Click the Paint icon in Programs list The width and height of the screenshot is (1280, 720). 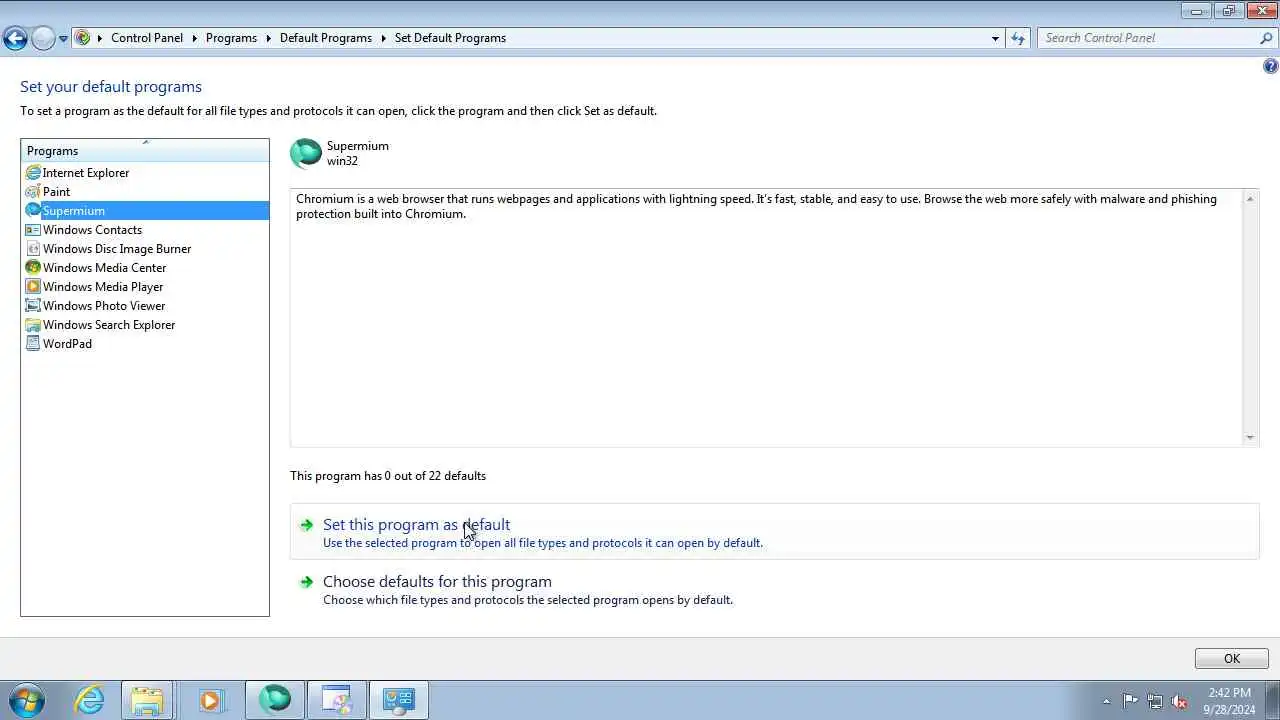33,192
